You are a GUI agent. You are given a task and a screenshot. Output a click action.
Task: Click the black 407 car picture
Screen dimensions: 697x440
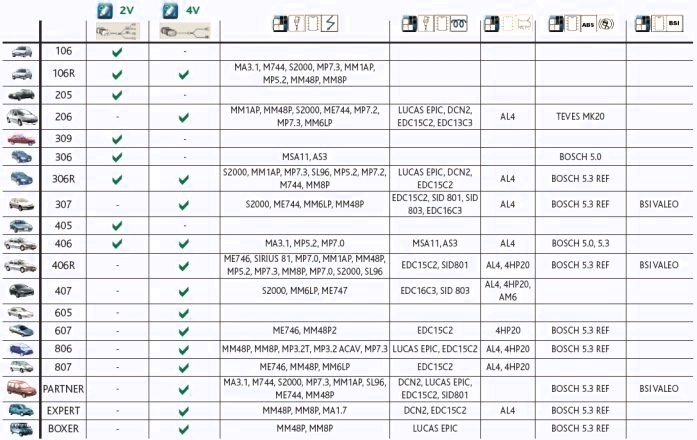point(21,291)
